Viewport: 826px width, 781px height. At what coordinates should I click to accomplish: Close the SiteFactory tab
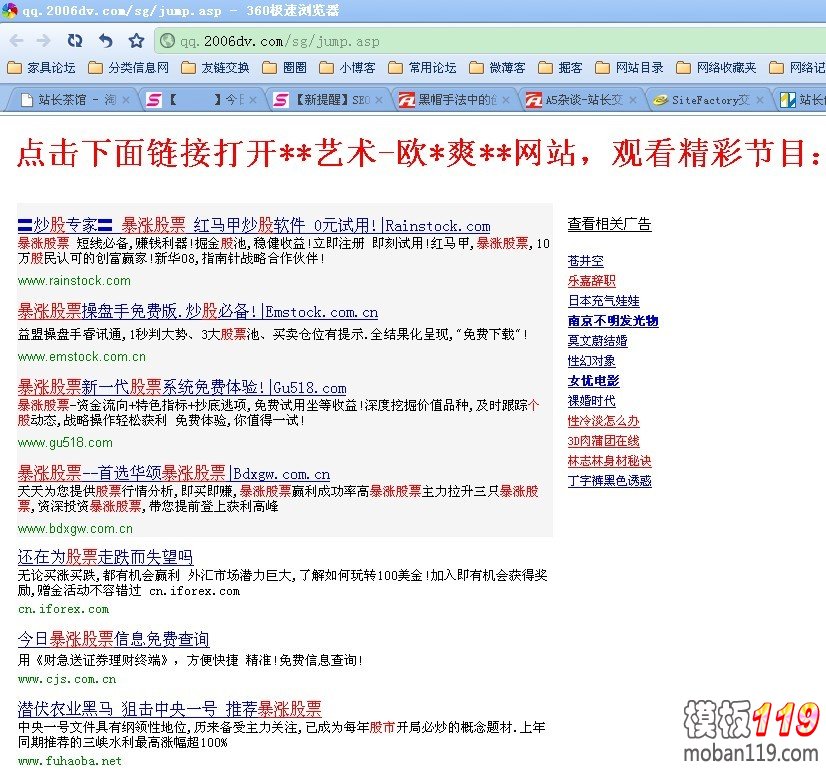(x=760, y=100)
